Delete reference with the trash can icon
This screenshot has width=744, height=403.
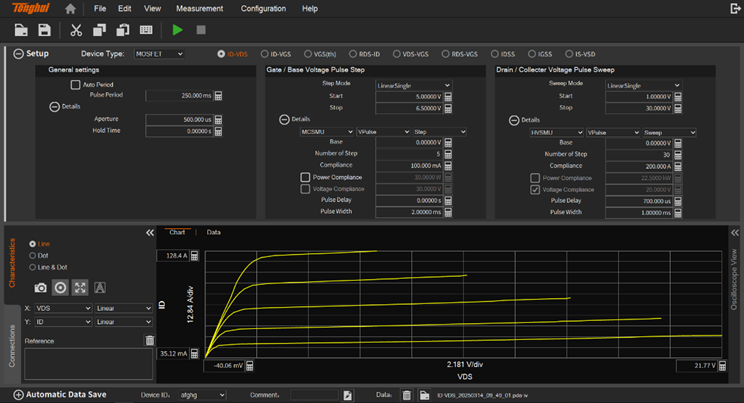[x=149, y=340]
